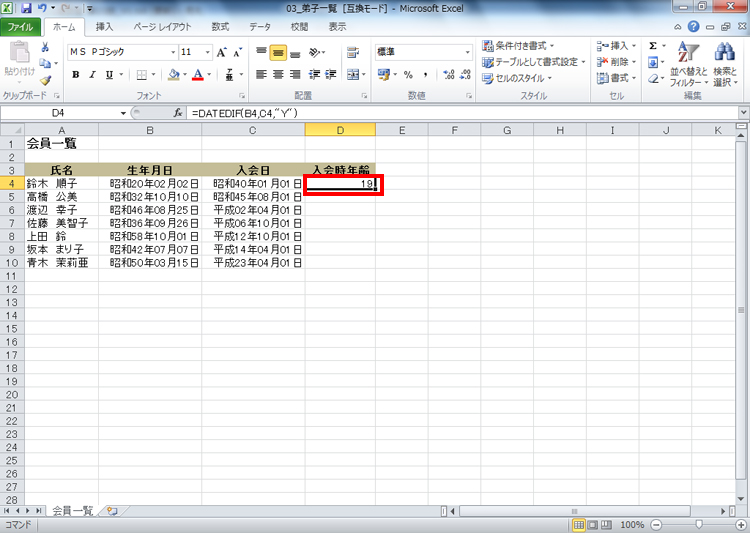Open number format 標準 dropdown
The height and width of the screenshot is (533, 750).
467,52
